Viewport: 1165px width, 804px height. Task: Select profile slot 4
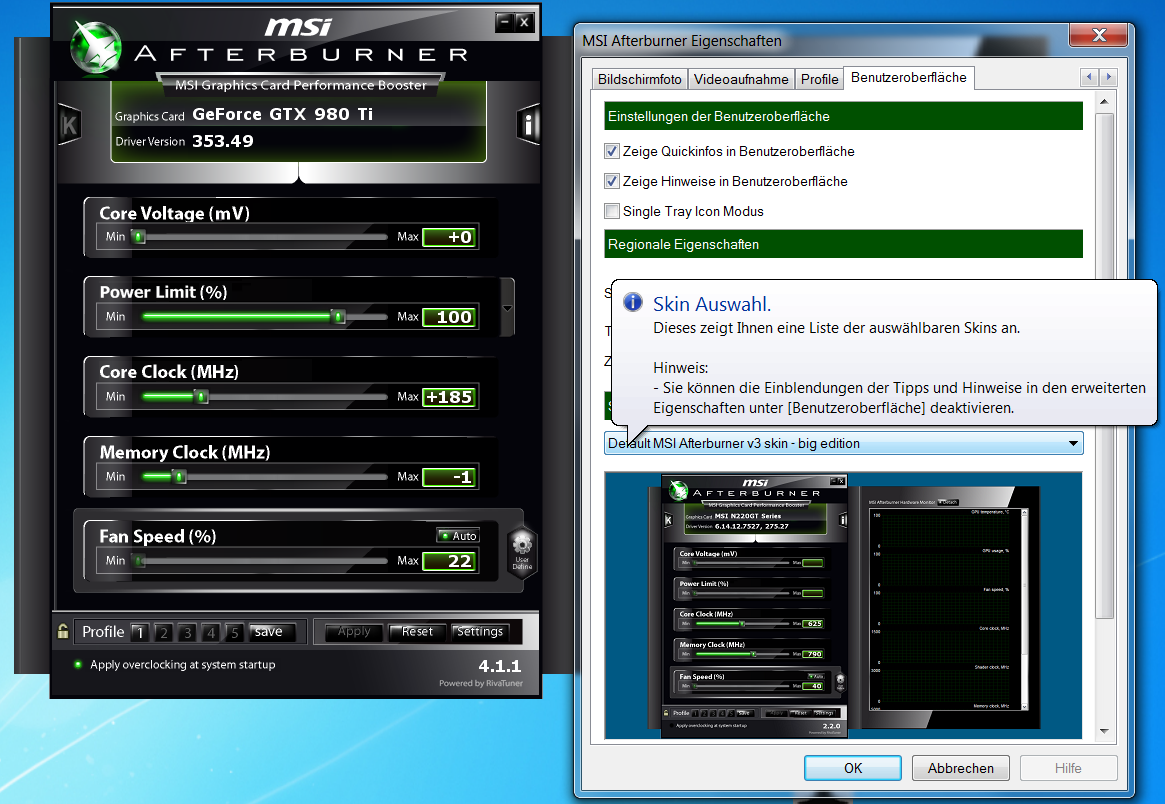coord(212,632)
